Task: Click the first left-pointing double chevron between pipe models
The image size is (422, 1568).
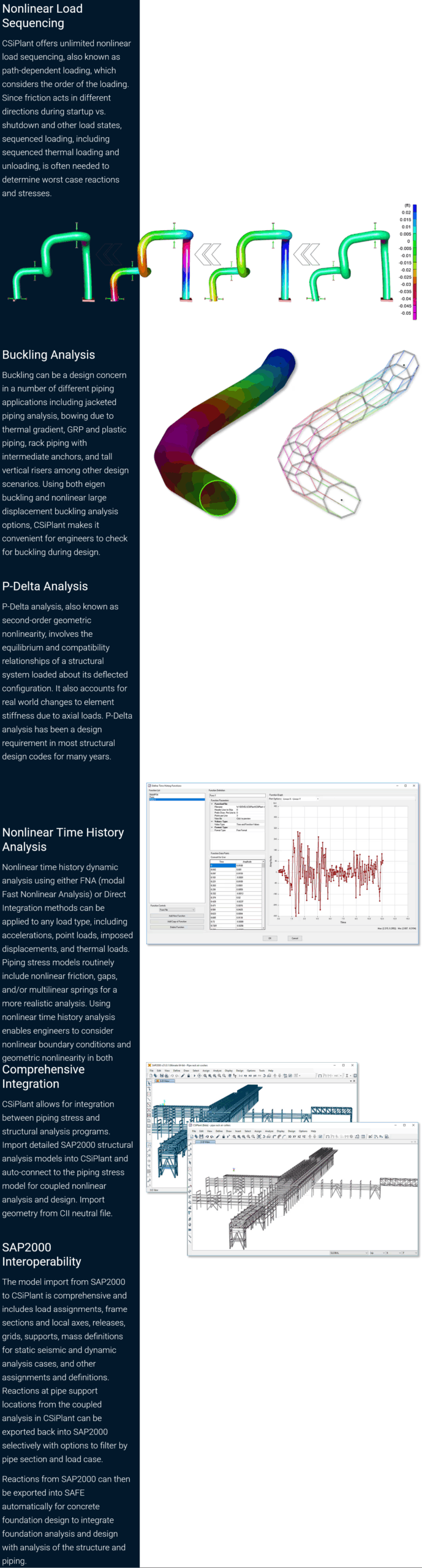Action: tap(110, 254)
